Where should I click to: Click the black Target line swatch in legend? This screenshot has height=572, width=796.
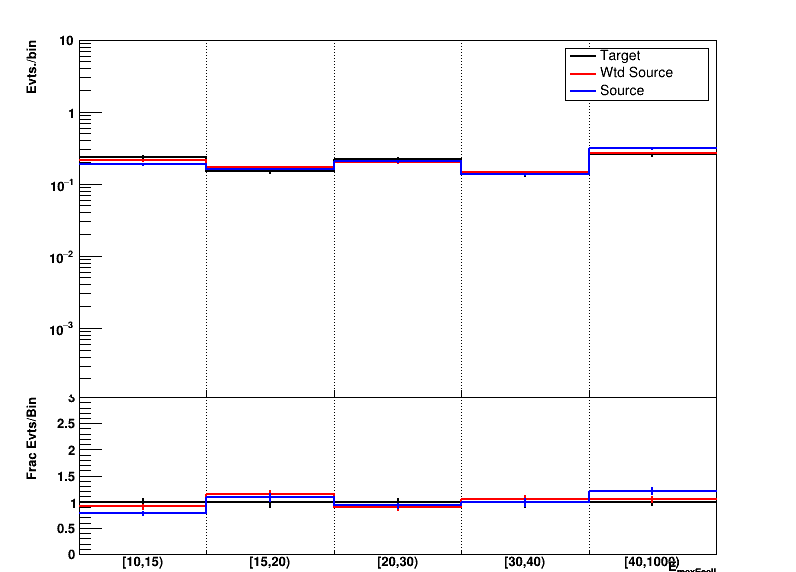581,56
